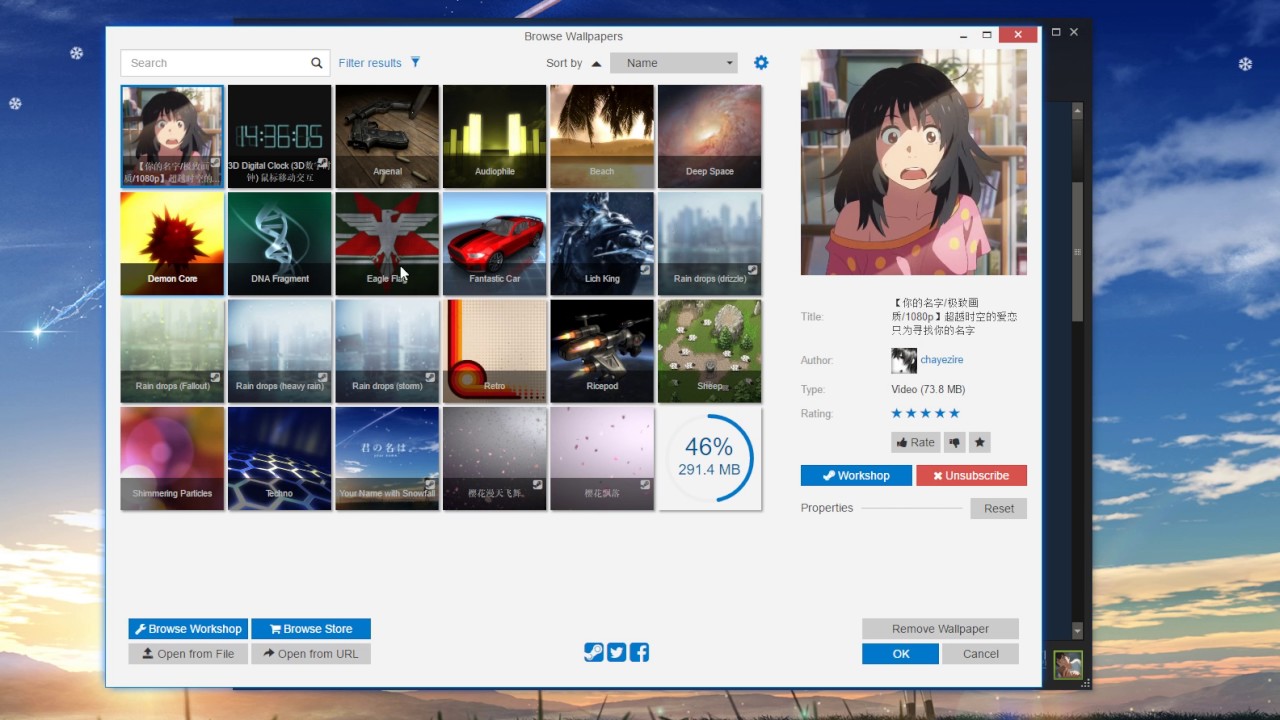Select the Deep Space wallpaper thumbnail

coord(709,136)
